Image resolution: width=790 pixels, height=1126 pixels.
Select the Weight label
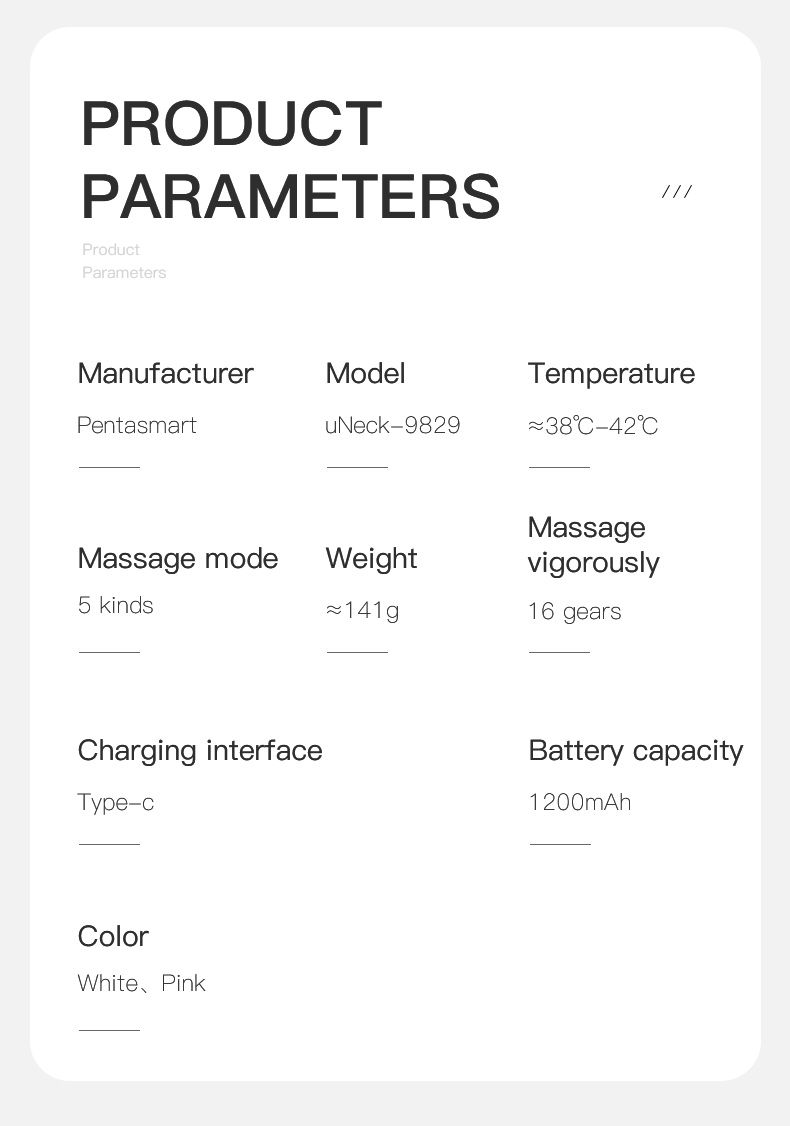tap(371, 559)
